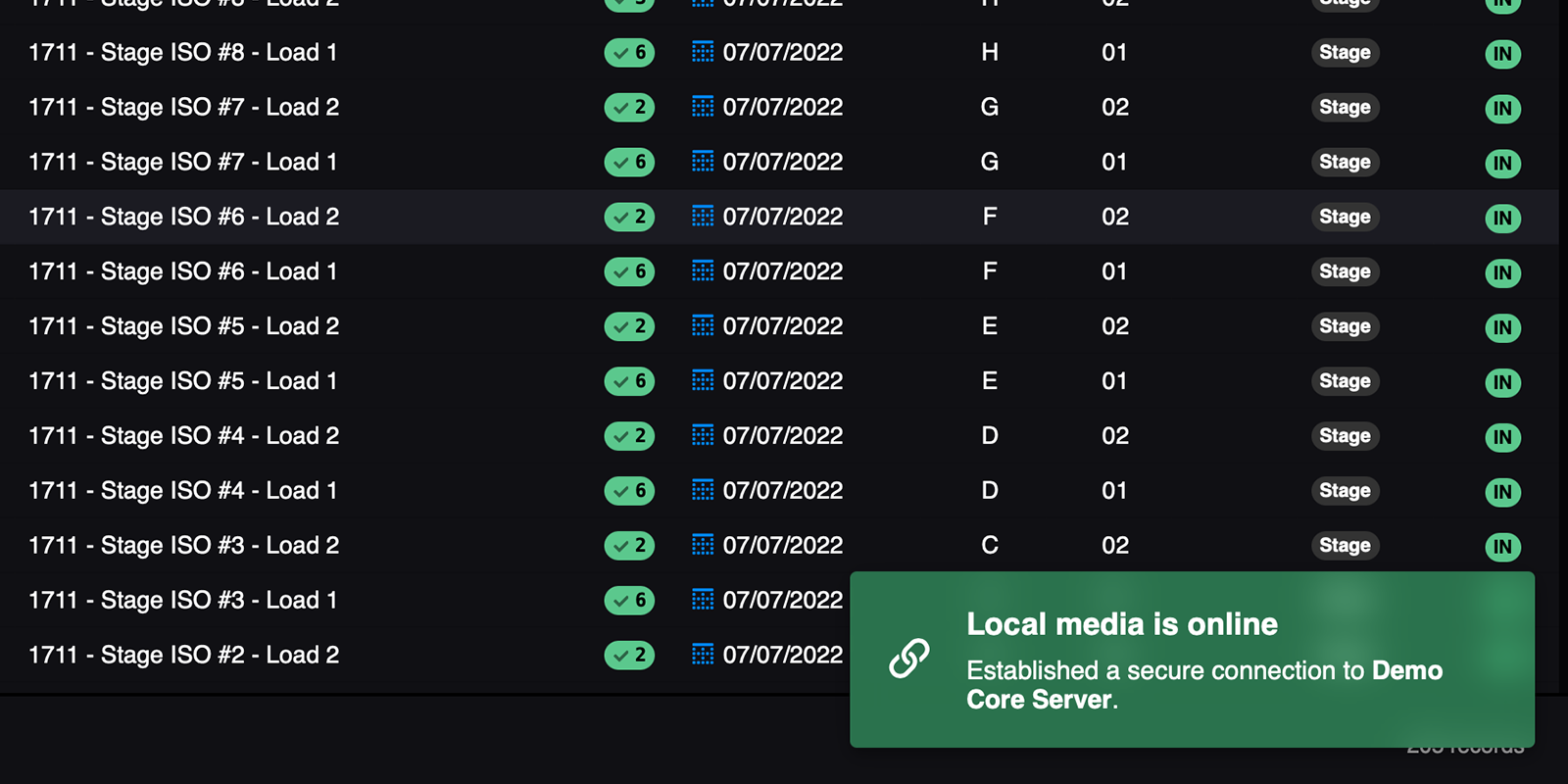Select row 1711 - Stage ISO #7 - Load 2
The width and height of the screenshot is (1568, 784).
(183, 108)
